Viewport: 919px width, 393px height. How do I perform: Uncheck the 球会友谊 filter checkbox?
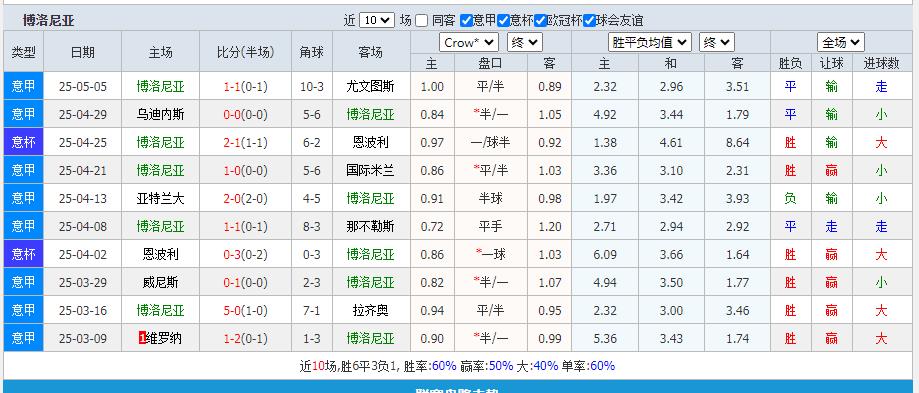coord(589,20)
